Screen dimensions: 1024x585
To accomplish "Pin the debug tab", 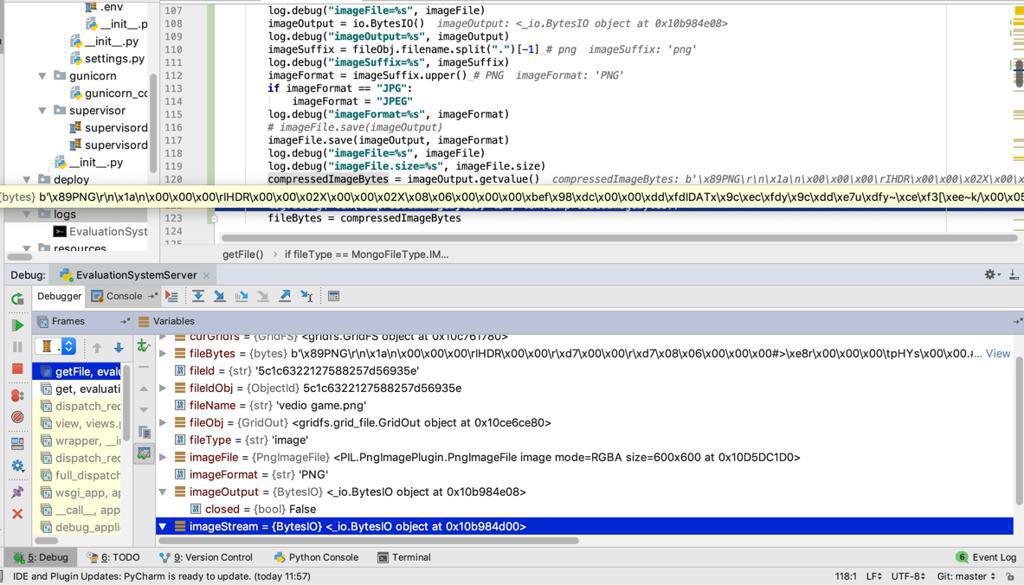I will [18, 492].
